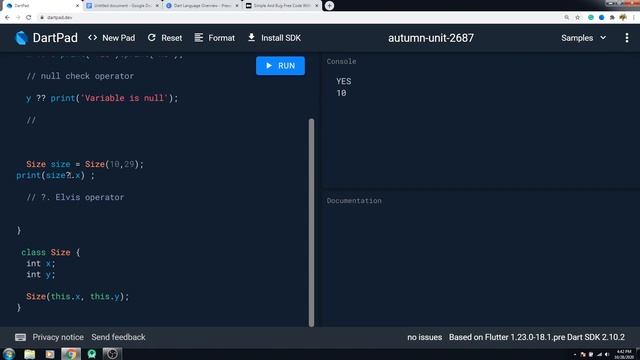Close the DartPad browser tab

click(x=78, y=6)
